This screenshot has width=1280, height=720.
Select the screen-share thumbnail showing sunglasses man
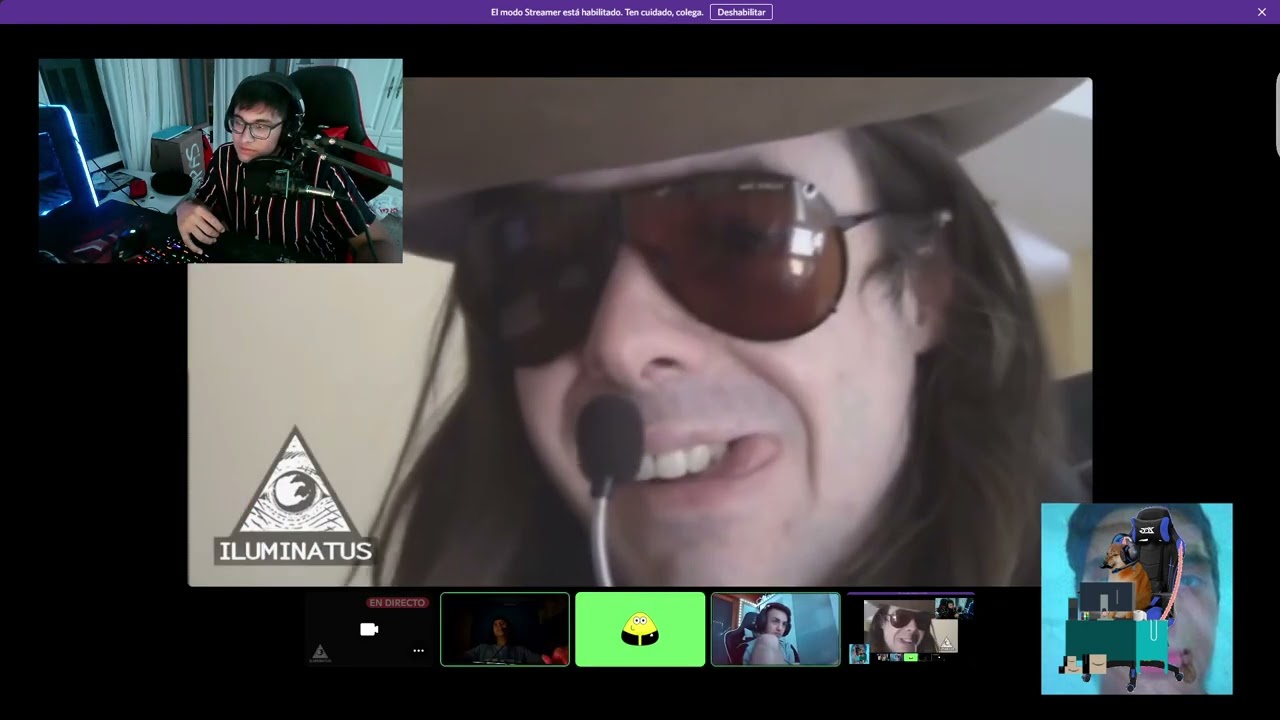click(911, 629)
